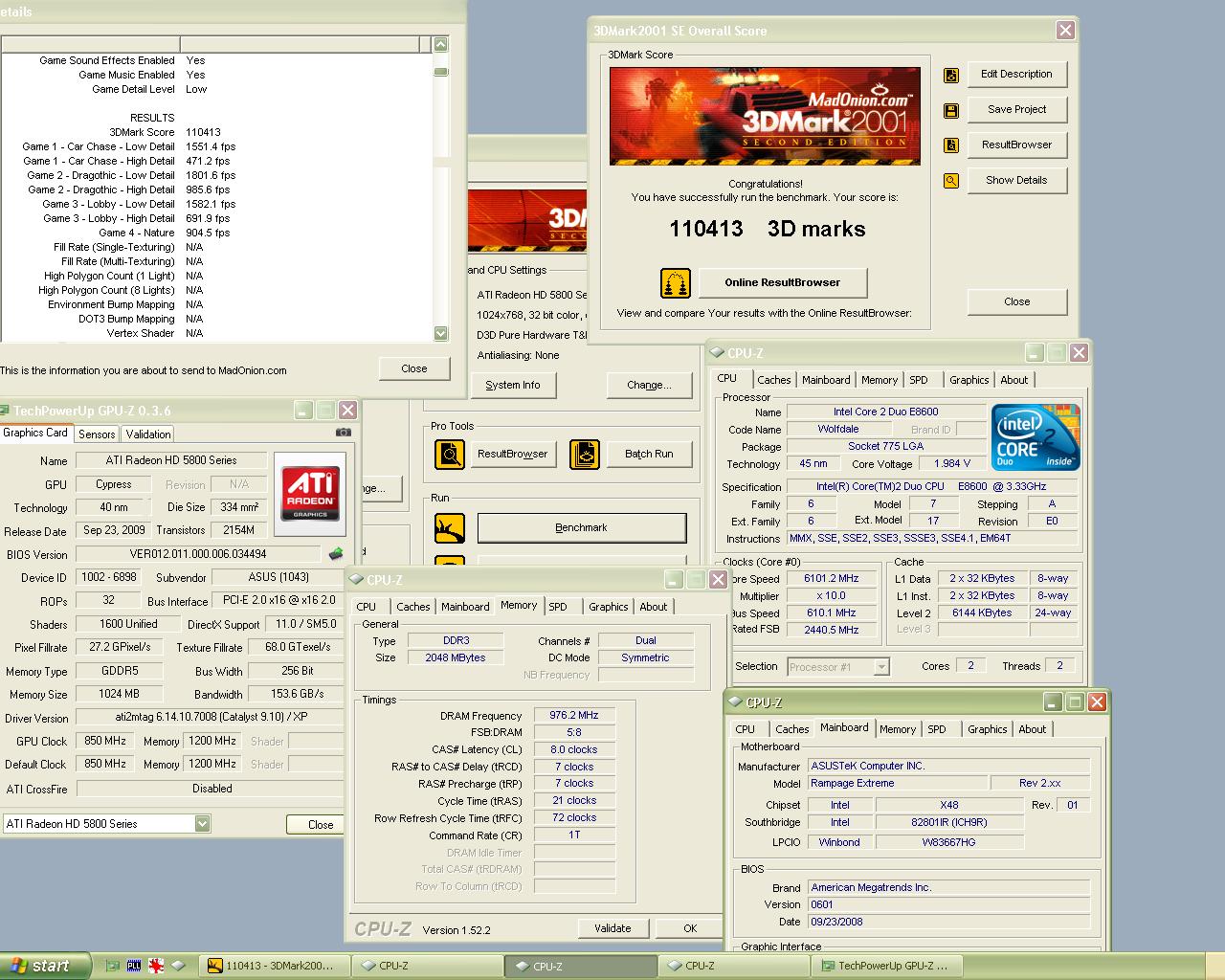This screenshot has height=980, width=1225.
Task: Click OK in CPU-Z memory window
Action: pos(690,928)
